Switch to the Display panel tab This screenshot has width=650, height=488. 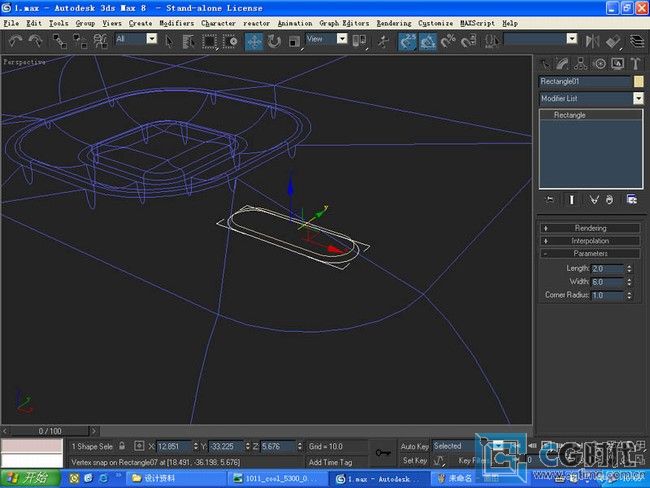coord(617,64)
